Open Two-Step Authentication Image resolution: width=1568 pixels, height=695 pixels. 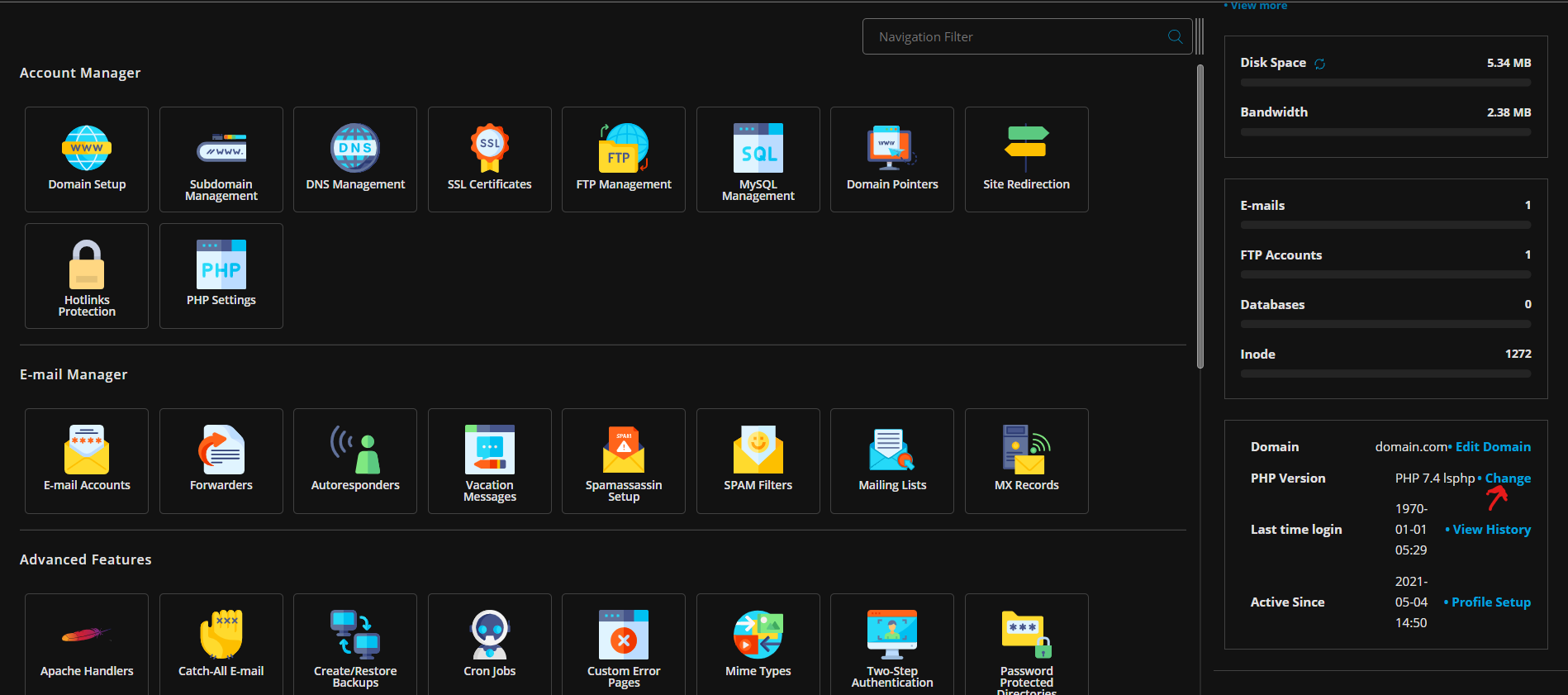pos(892,645)
